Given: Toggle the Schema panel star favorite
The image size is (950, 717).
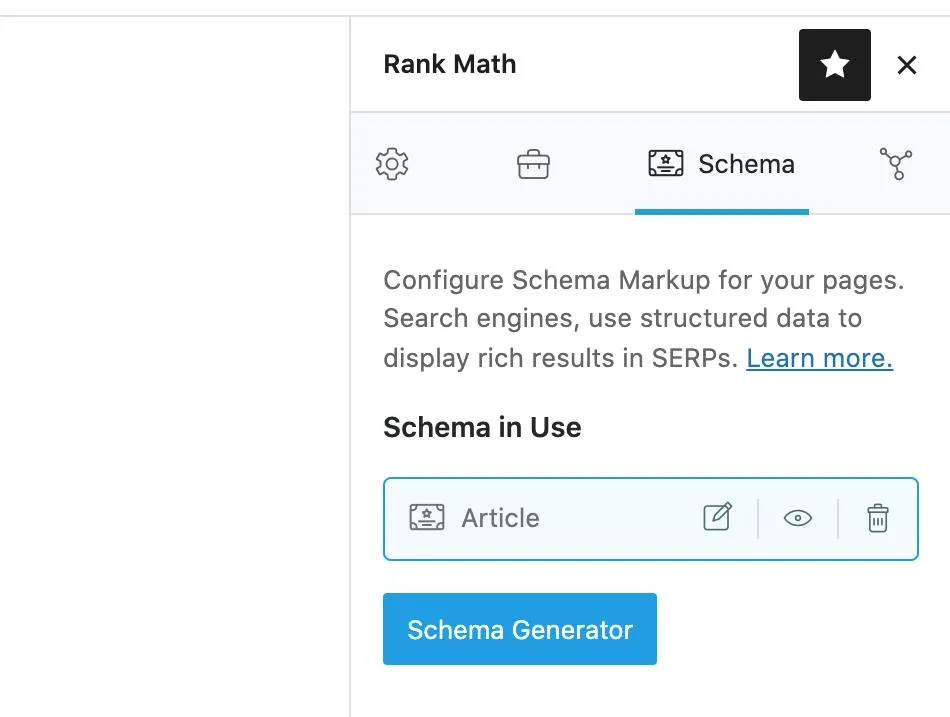Looking at the screenshot, I should point(834,65).
